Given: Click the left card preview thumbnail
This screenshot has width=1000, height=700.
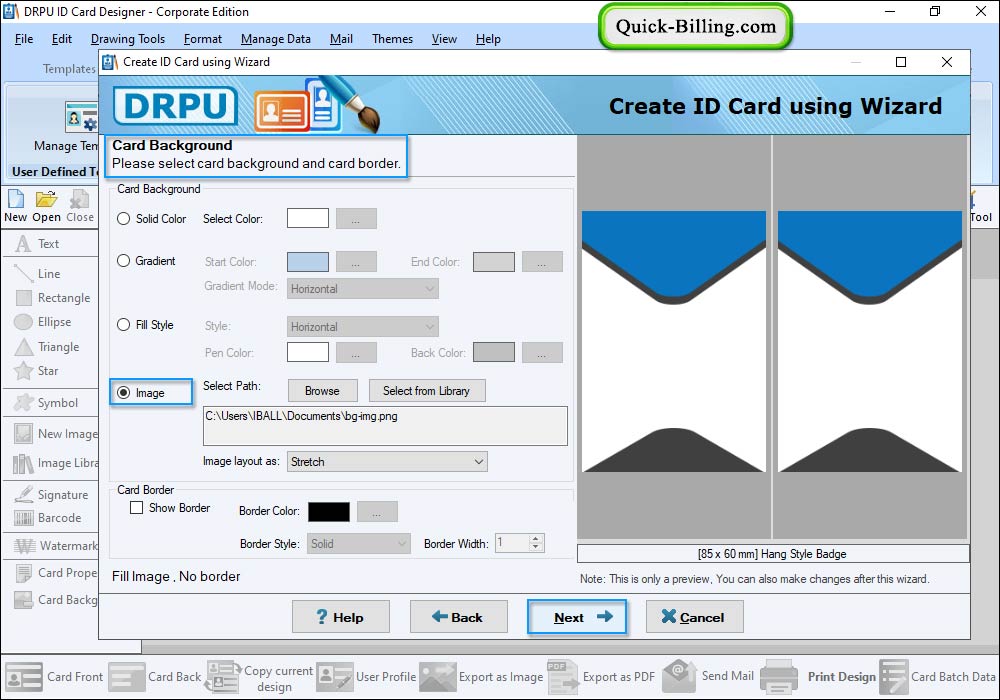Looking at the screenshot, I should pyautogui.click(x=674, y=342).
